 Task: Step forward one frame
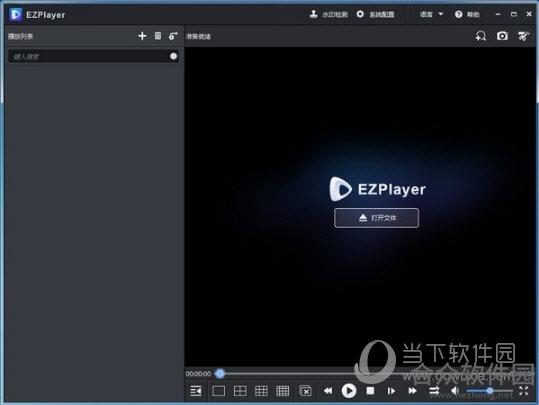(x=391, y=391)
